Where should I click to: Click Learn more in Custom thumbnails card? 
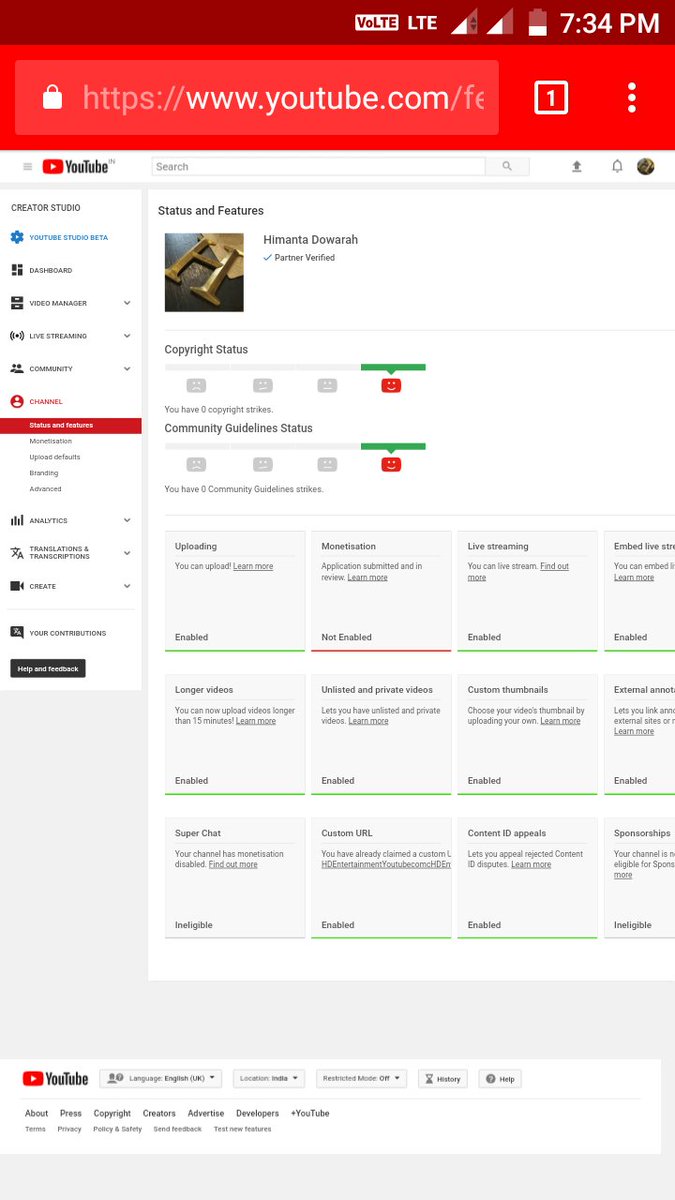coord(560,721)
